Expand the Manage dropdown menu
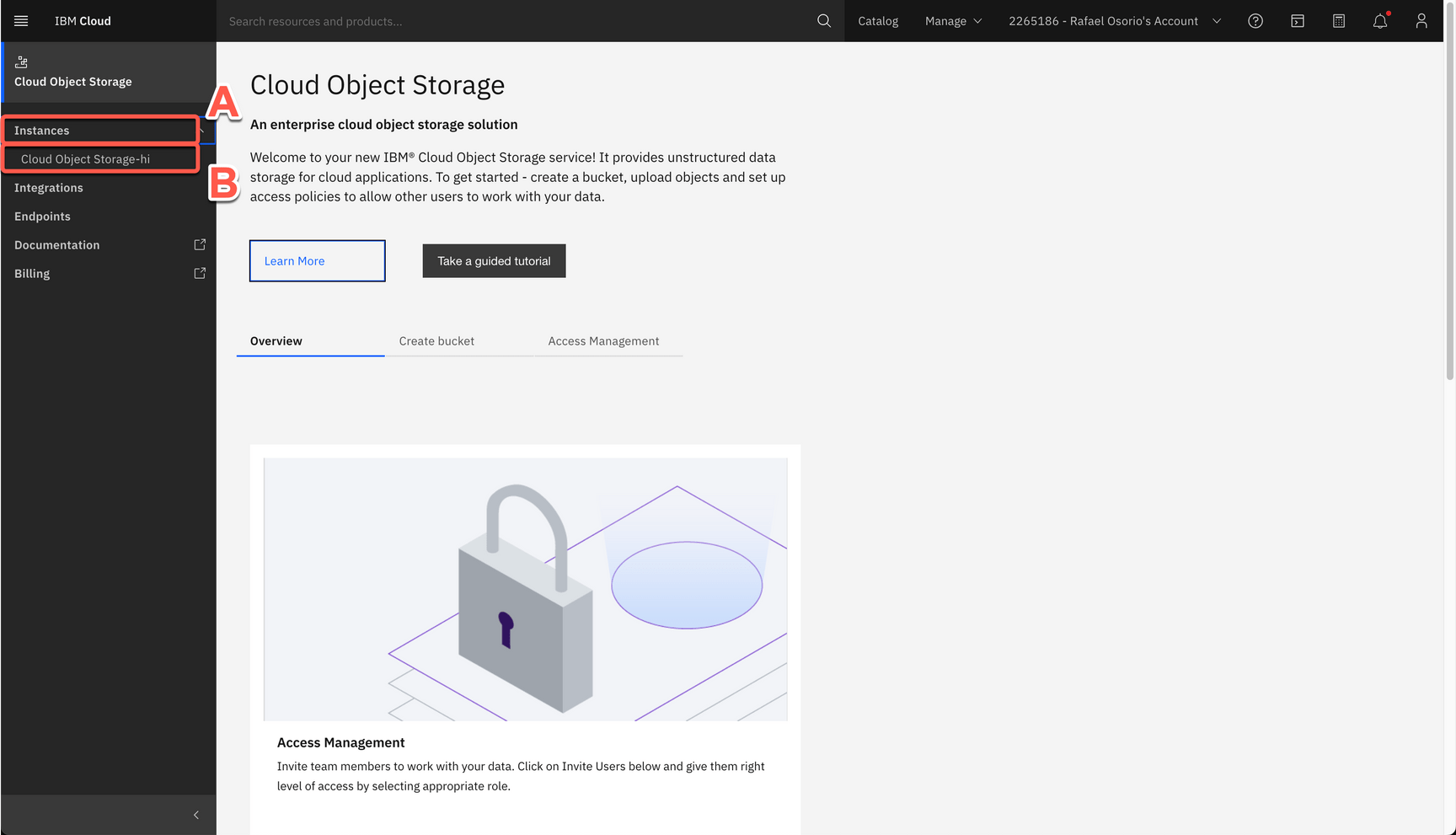 953,21
